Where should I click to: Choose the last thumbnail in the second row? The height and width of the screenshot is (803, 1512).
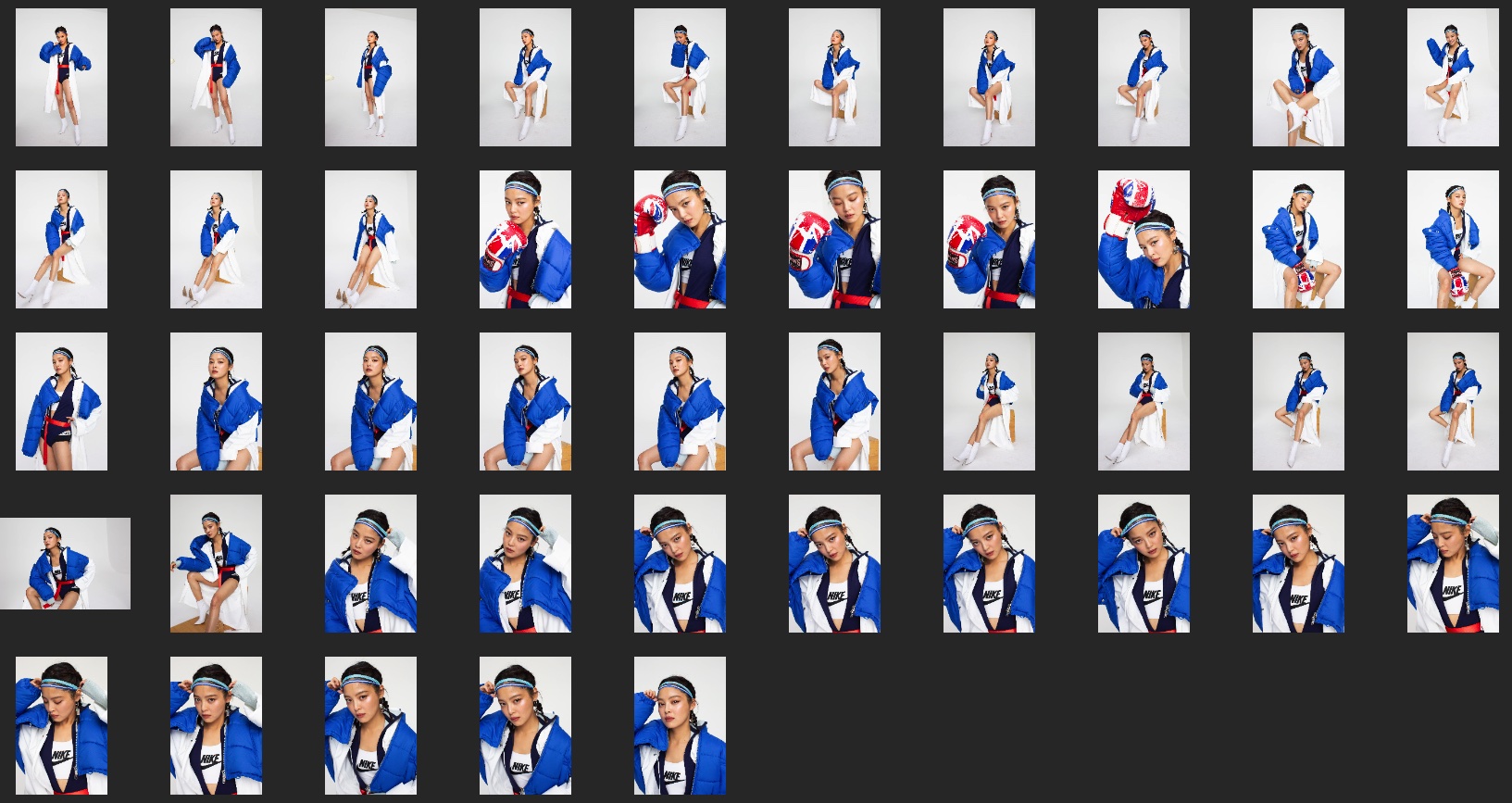pos(1453,239)
